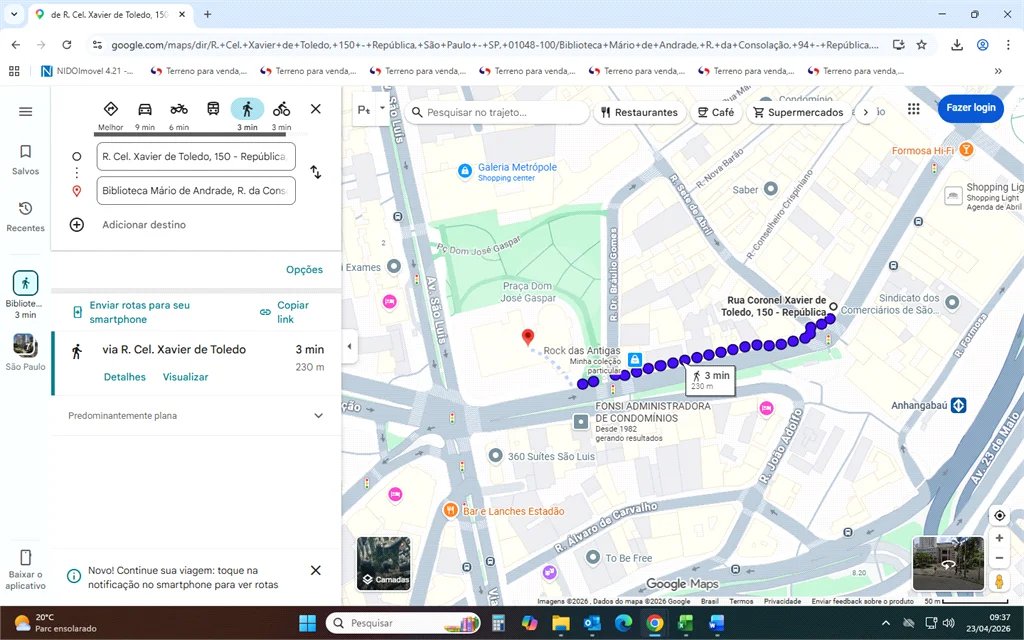The image size is (1024, 640).
Task: Choose motorcycle mode (6 min)
Action: (x=179, y=109)
